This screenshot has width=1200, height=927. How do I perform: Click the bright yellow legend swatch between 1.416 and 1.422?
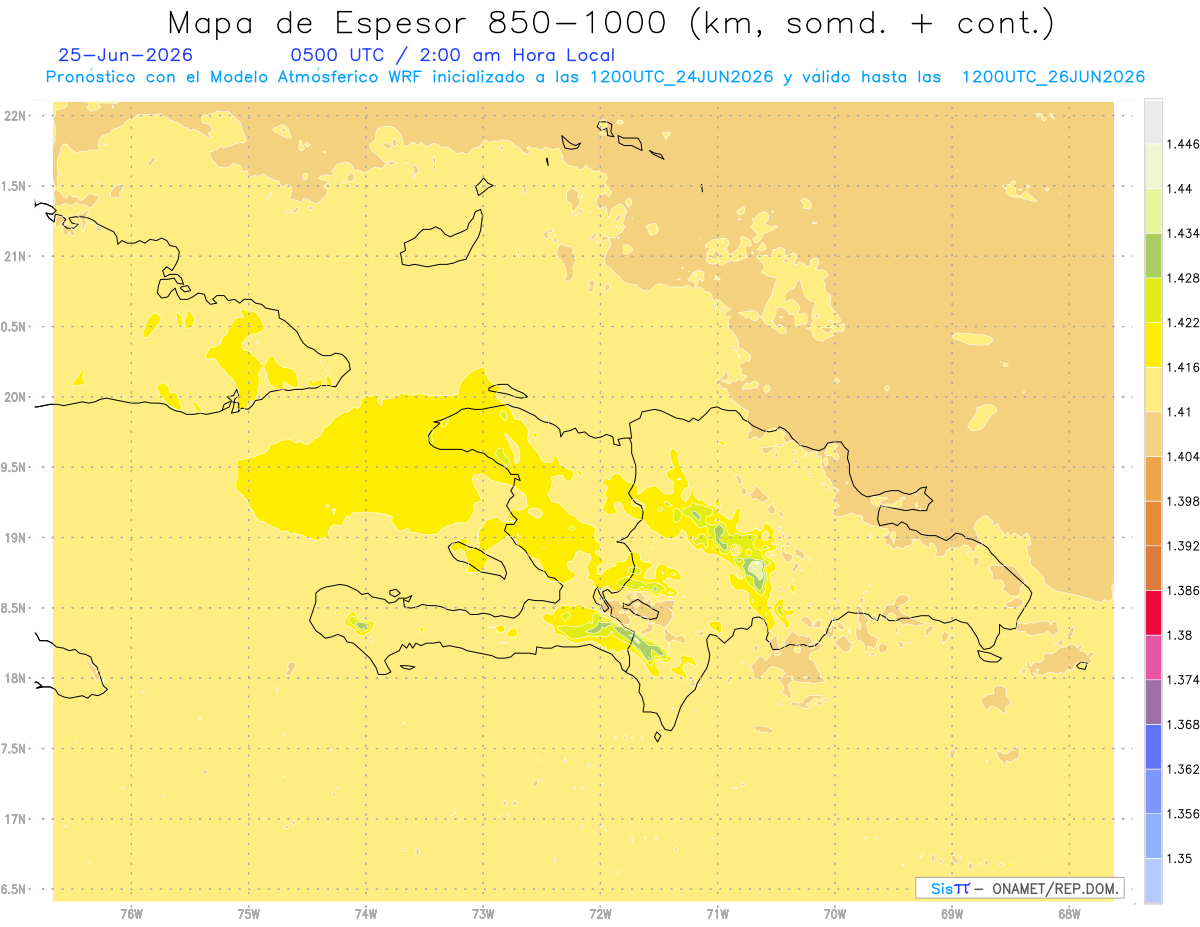coord(1153,345)
